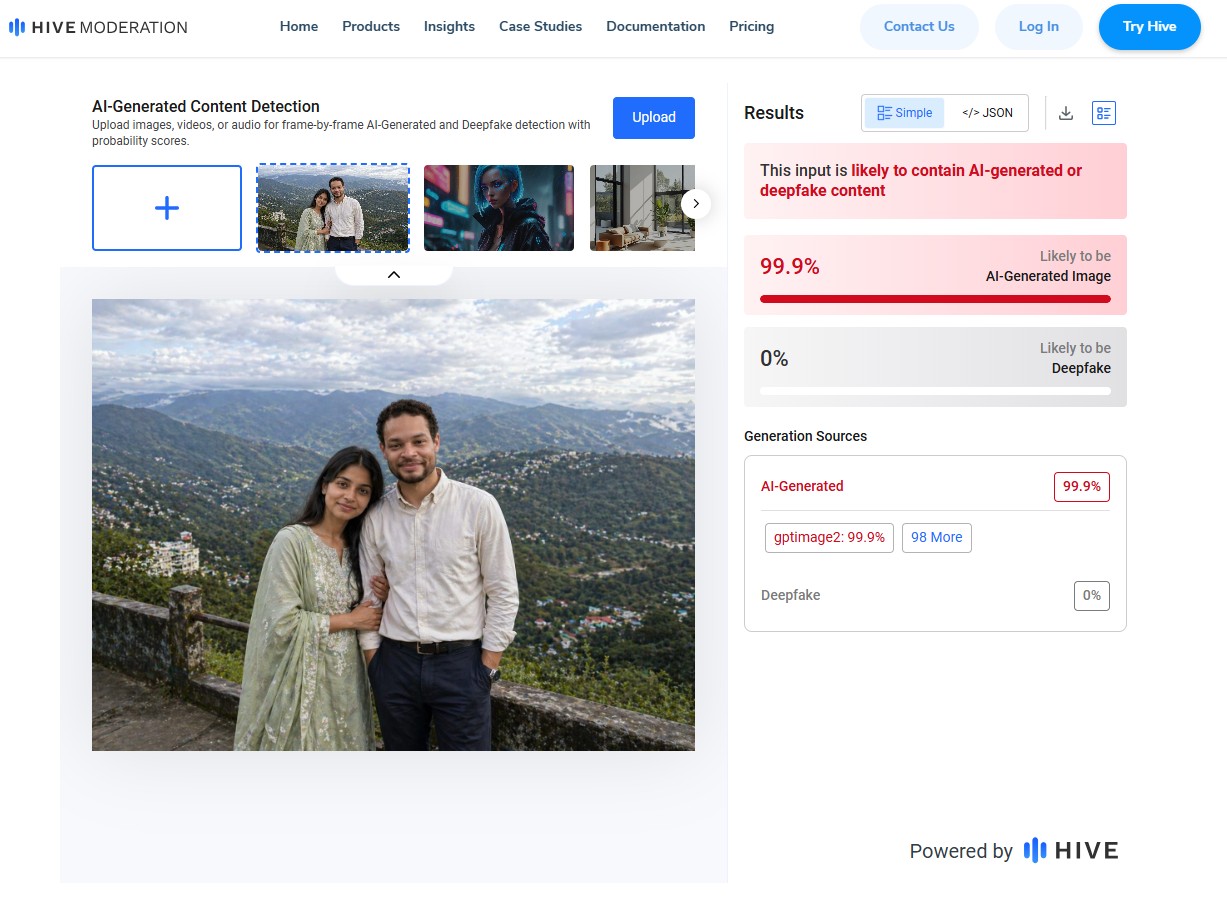The width and height of the screenshot is (1227, 900).
Task: Collapse the thumbnail strip with the chevron
Action: pyautogui.click(x=393, y=274)
